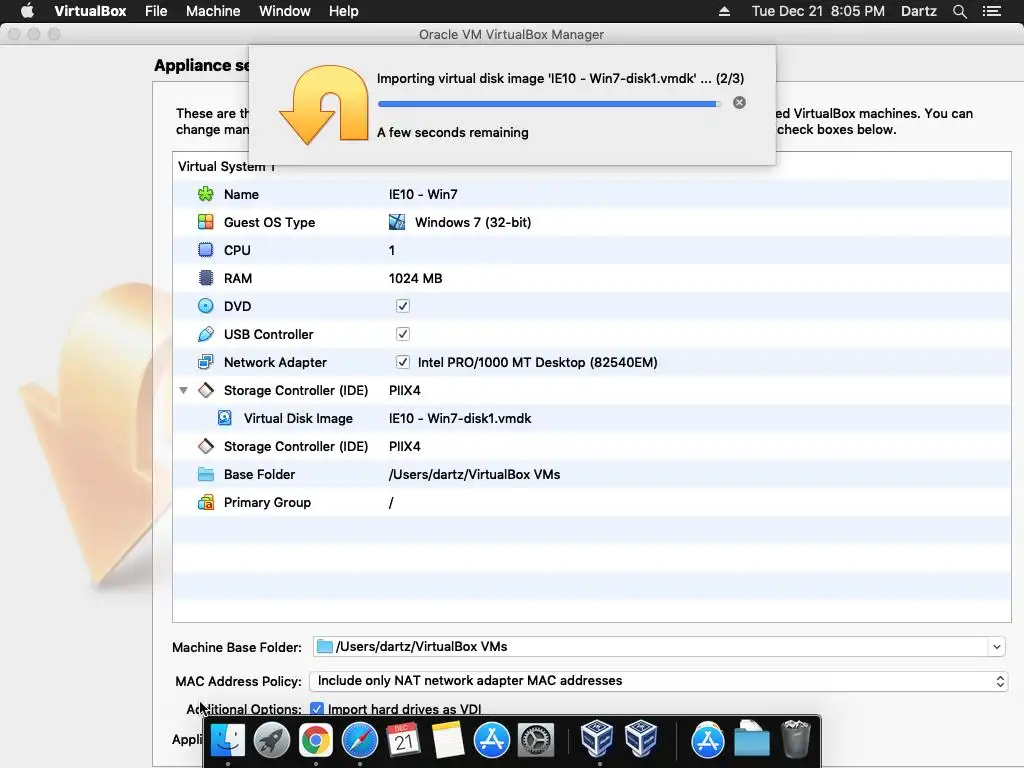
Task: Click the eject icon in menu bar
Action: click(x=724, y=11)
